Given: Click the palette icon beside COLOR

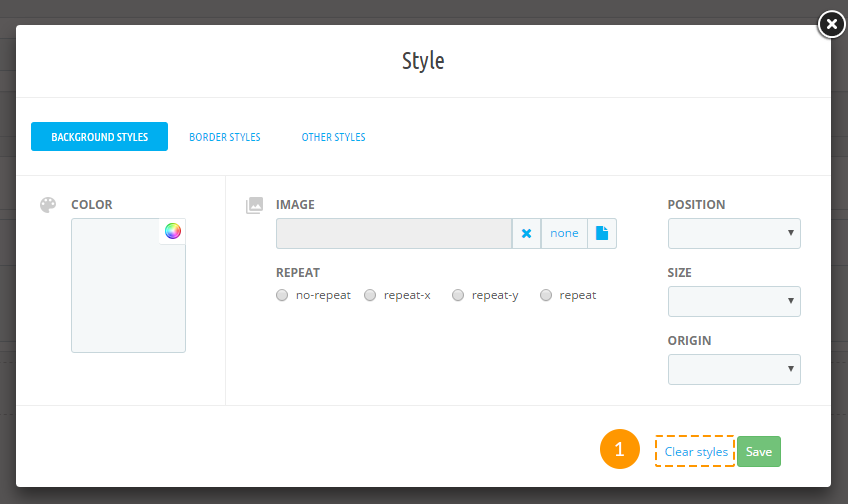Looking at the screenshot, I should pos(48,205).
